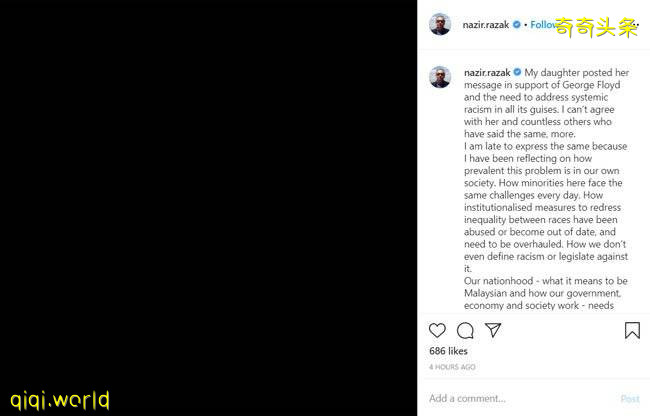Click the verified badge in the post header
The height and width of the screenshot is (416, 650).
517,24
